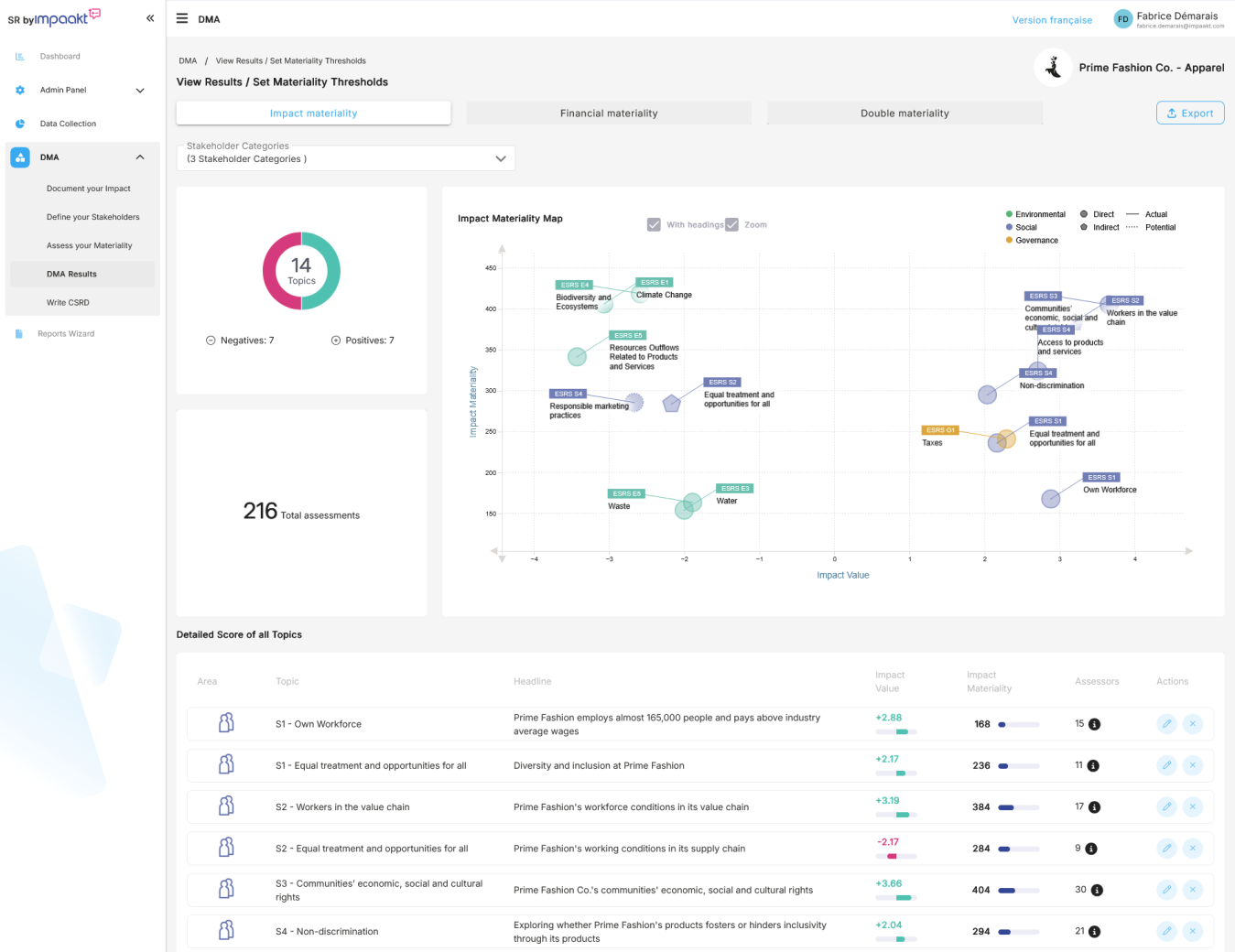Open the Dashboard icon in the sidebar

click(x=20, y=57)
